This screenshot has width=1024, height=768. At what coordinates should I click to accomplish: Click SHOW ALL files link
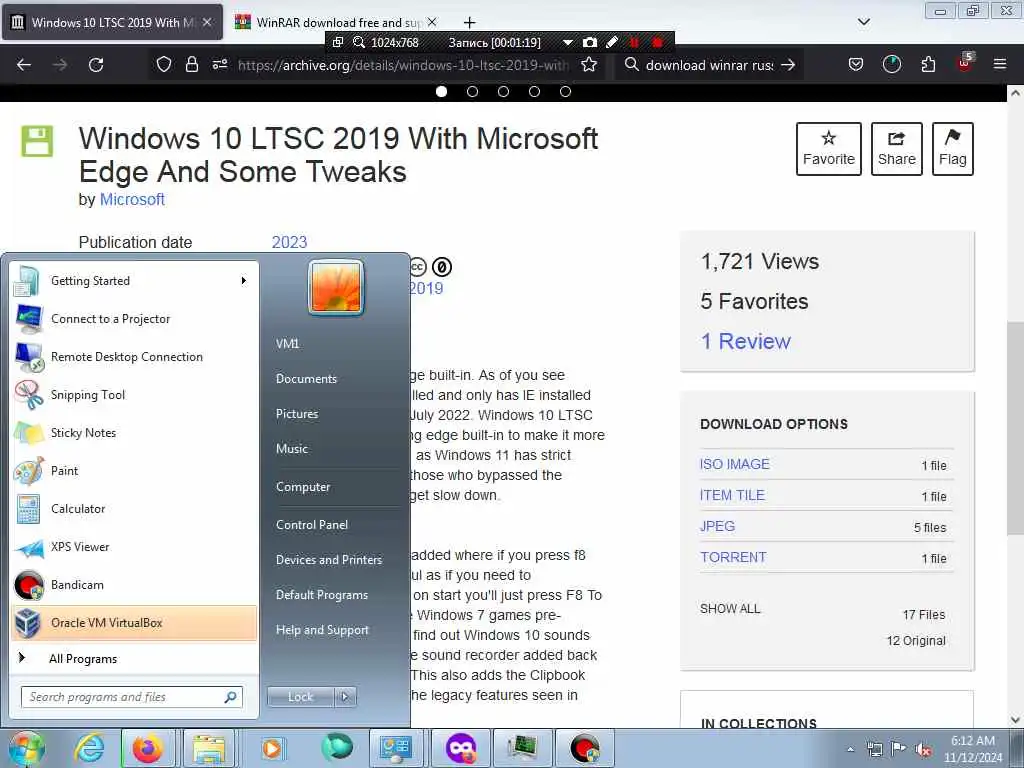point(730,609)
